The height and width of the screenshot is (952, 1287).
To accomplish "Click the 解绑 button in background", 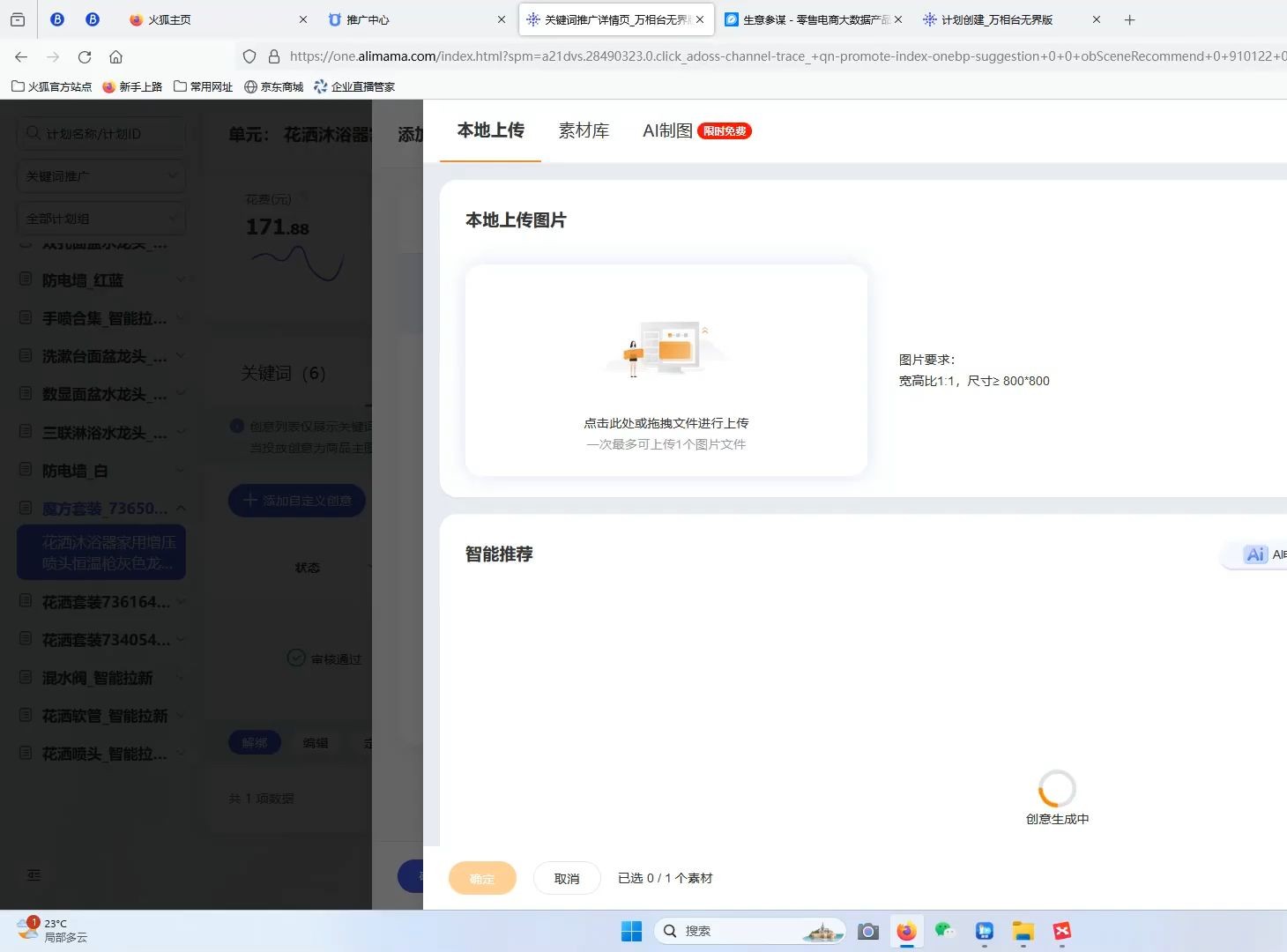I will click(255, 742).
